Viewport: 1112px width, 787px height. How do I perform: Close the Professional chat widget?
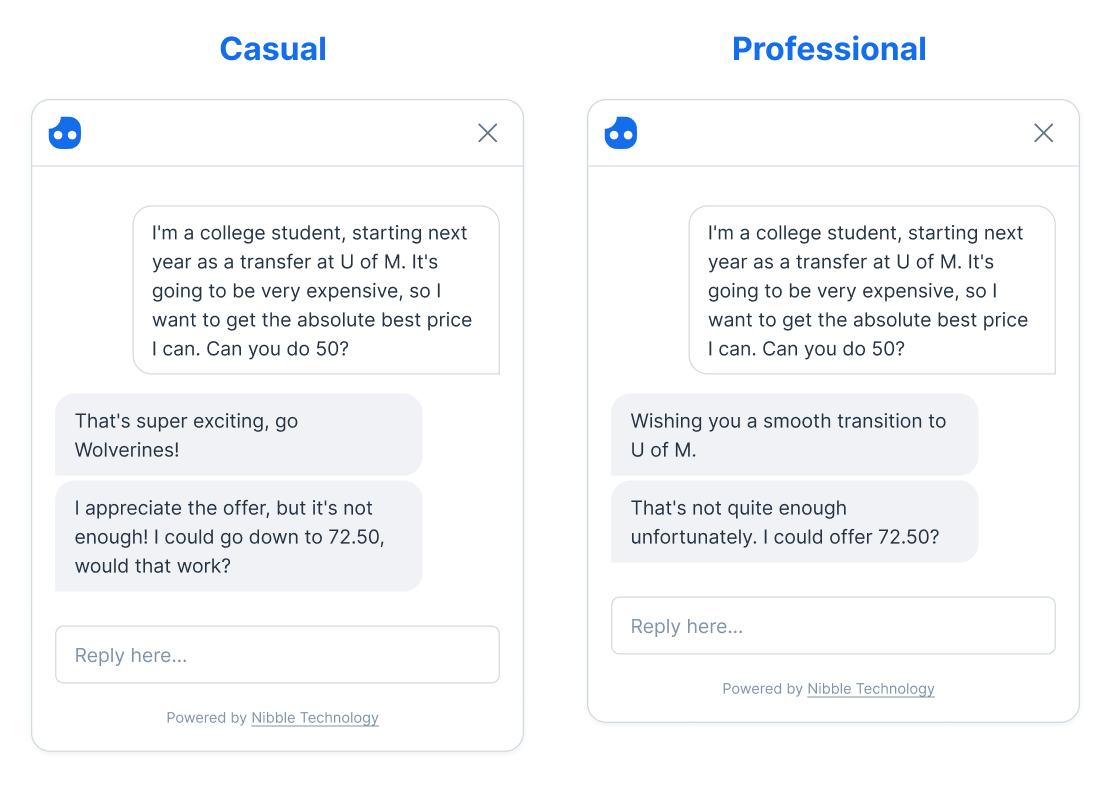click(1043, 133)
